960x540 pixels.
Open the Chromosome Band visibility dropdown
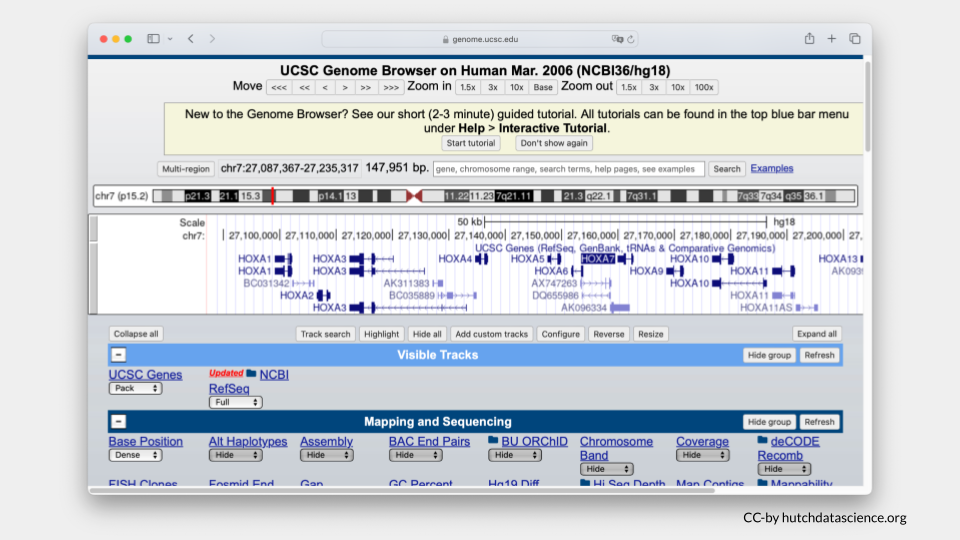click(607, 469)
